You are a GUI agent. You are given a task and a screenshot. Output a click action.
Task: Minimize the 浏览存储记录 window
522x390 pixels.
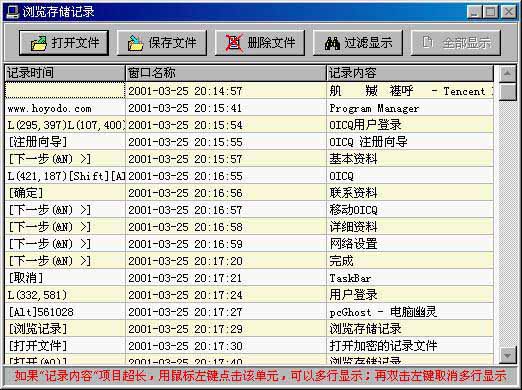pyautogui.click(x=474, y=12)
